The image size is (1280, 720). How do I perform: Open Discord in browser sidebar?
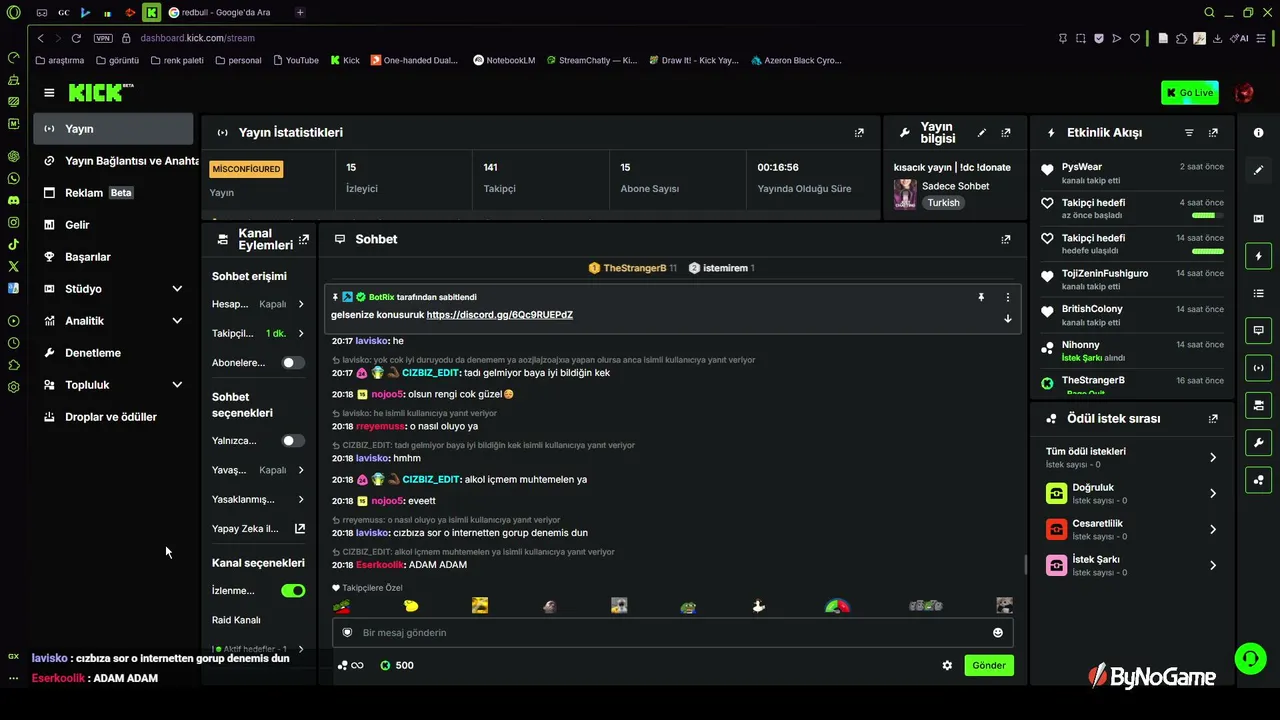pos(13,200)
